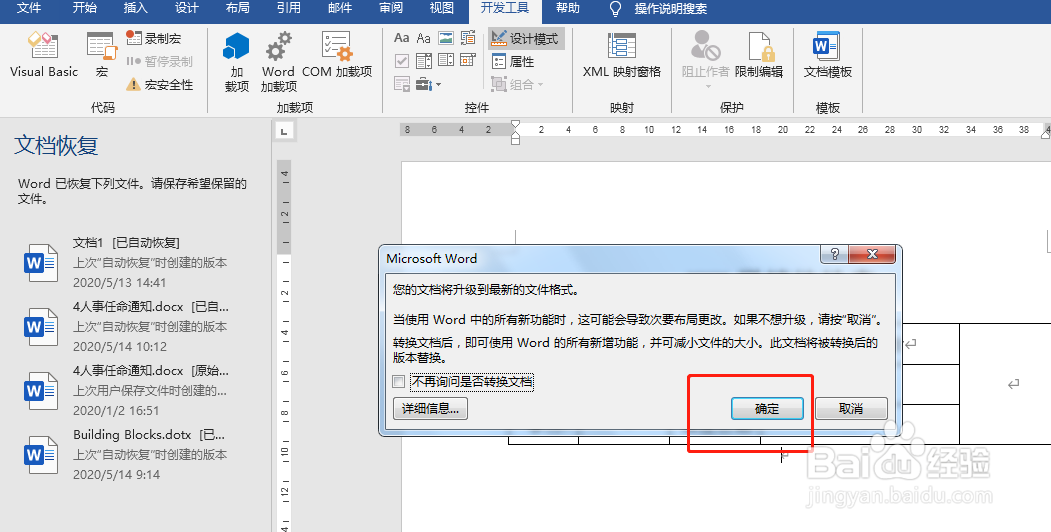Open the Group (组合) dropdown
This screenshot has width=1051, height=532.
point(517,84)
